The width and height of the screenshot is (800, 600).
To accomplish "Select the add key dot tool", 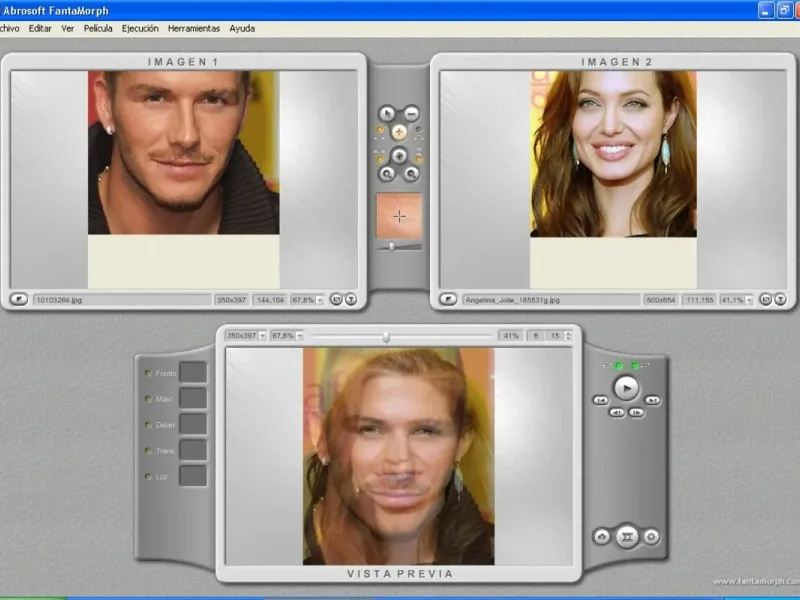I will [x=399, y=132].
